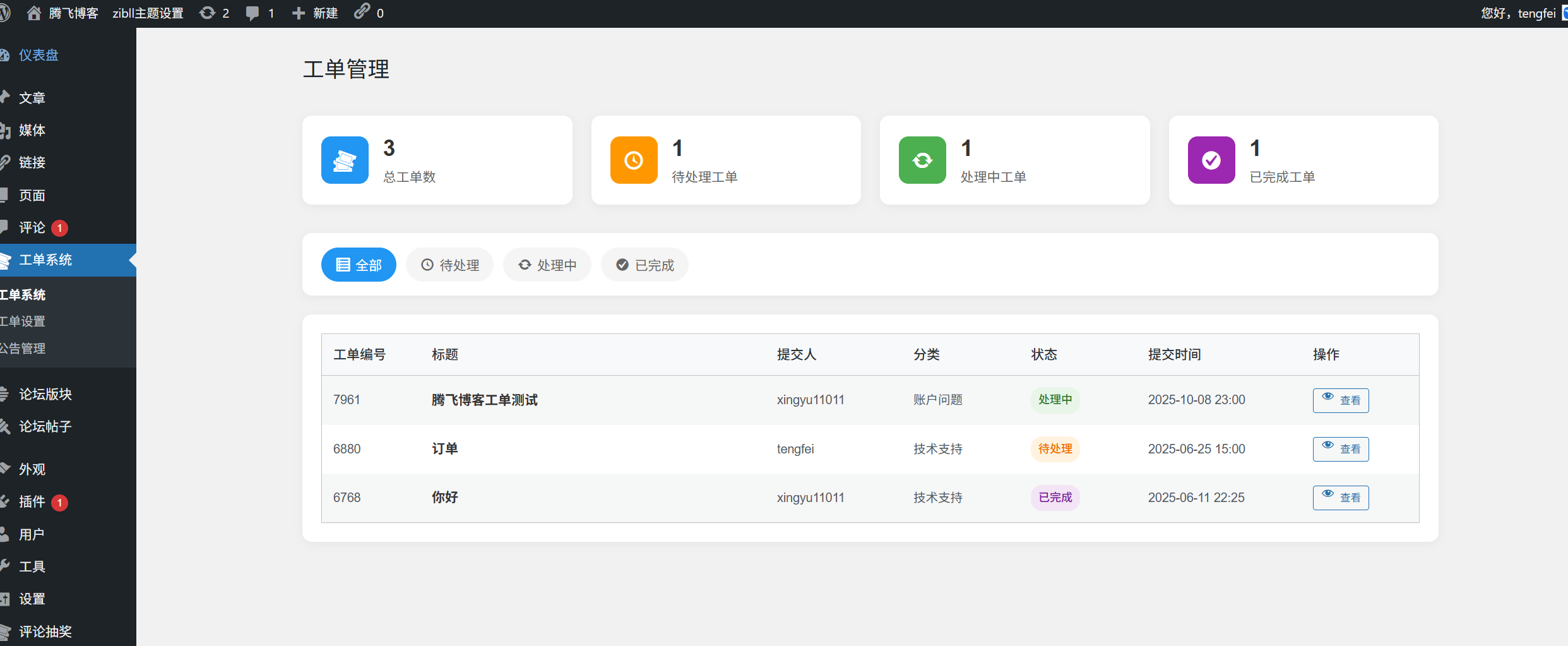Image resolution: width=1568 pixels, height=646 pixels.
Task: Click the user icon next to 用户
Action: 4,534
